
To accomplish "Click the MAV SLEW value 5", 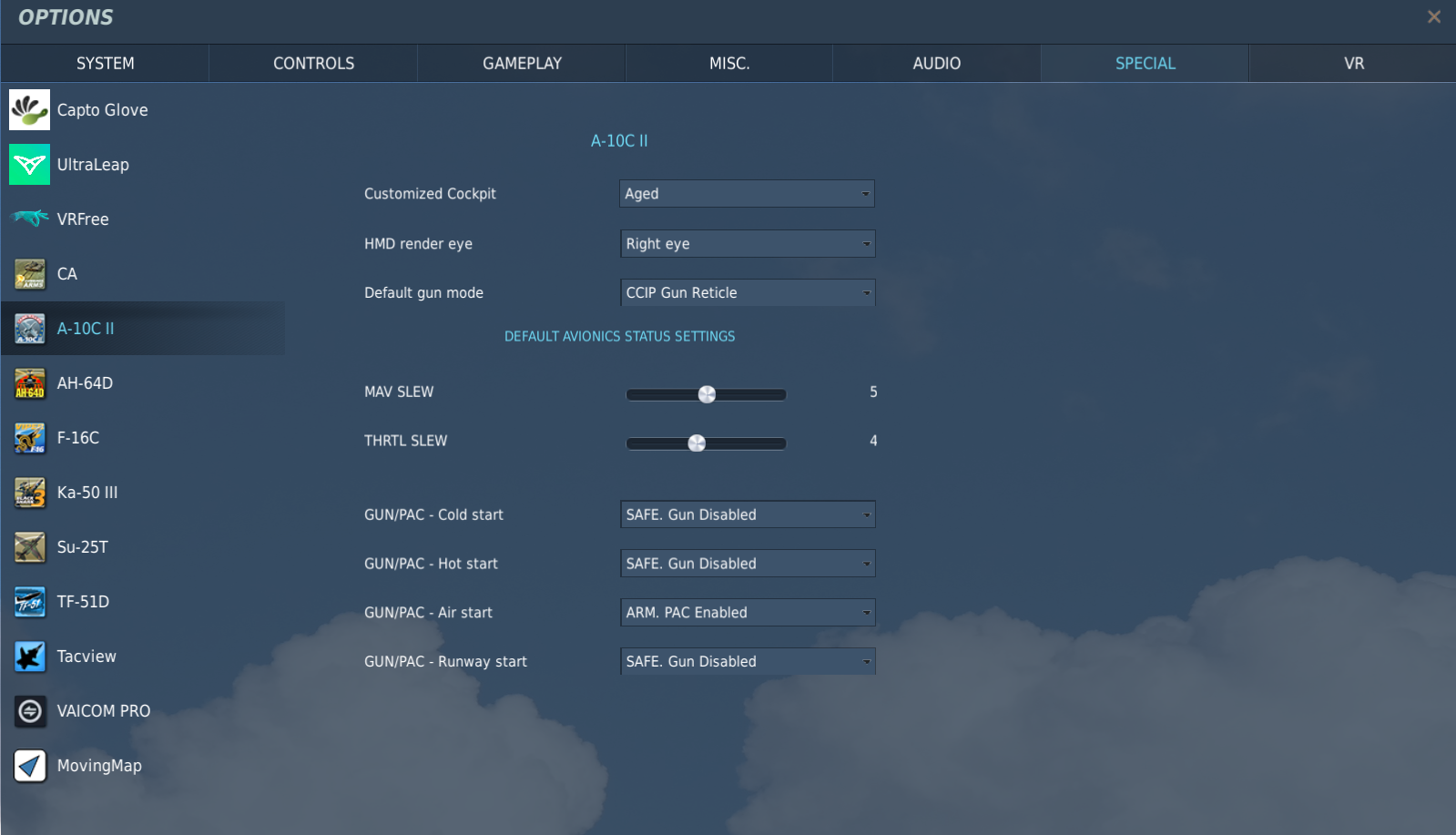I will point(873,392).
